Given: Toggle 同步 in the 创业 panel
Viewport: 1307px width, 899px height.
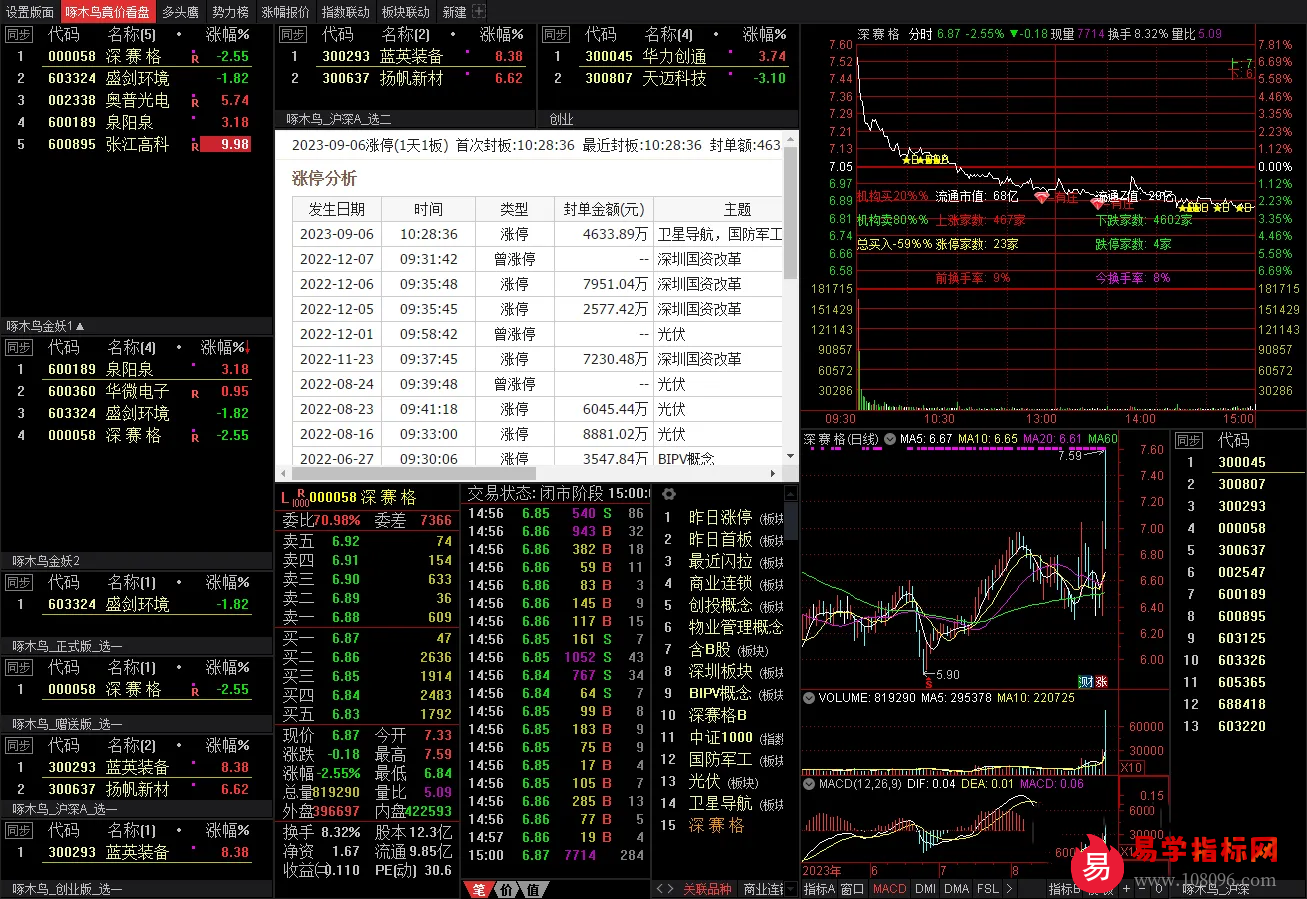Looking at the screenshot, I should pos(555,35).
